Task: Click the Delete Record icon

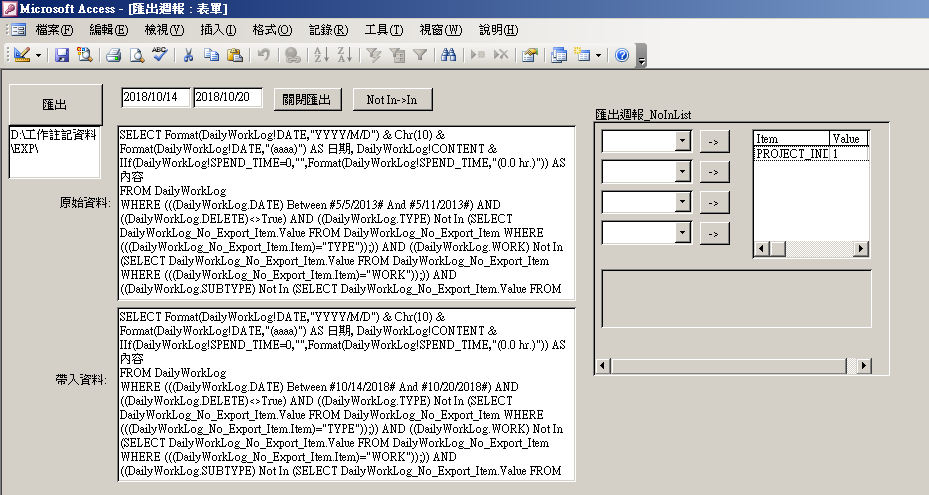Action: tap(501, 55)
